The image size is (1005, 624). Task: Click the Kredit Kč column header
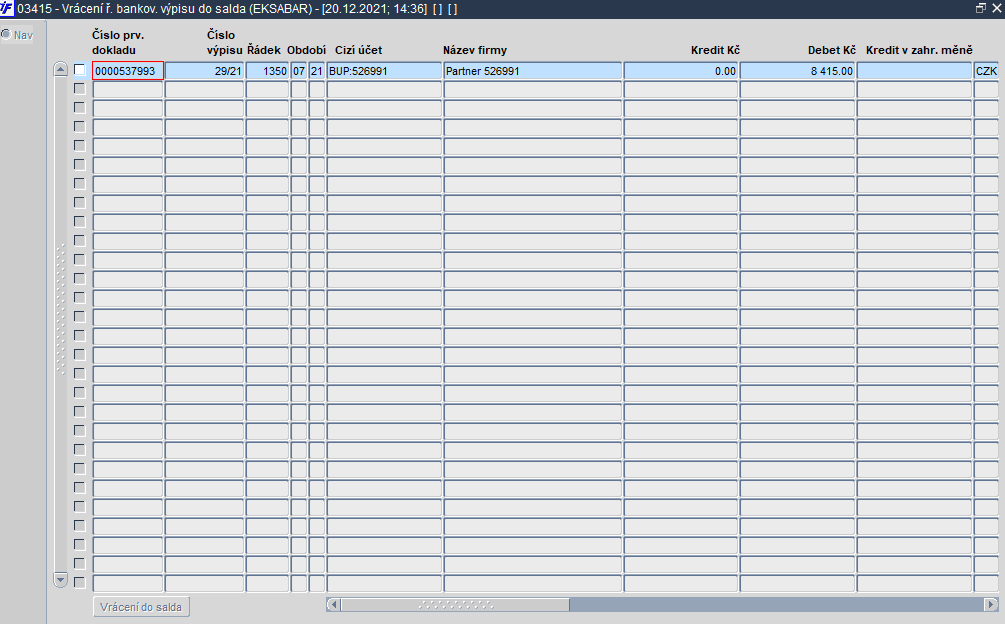715,50
